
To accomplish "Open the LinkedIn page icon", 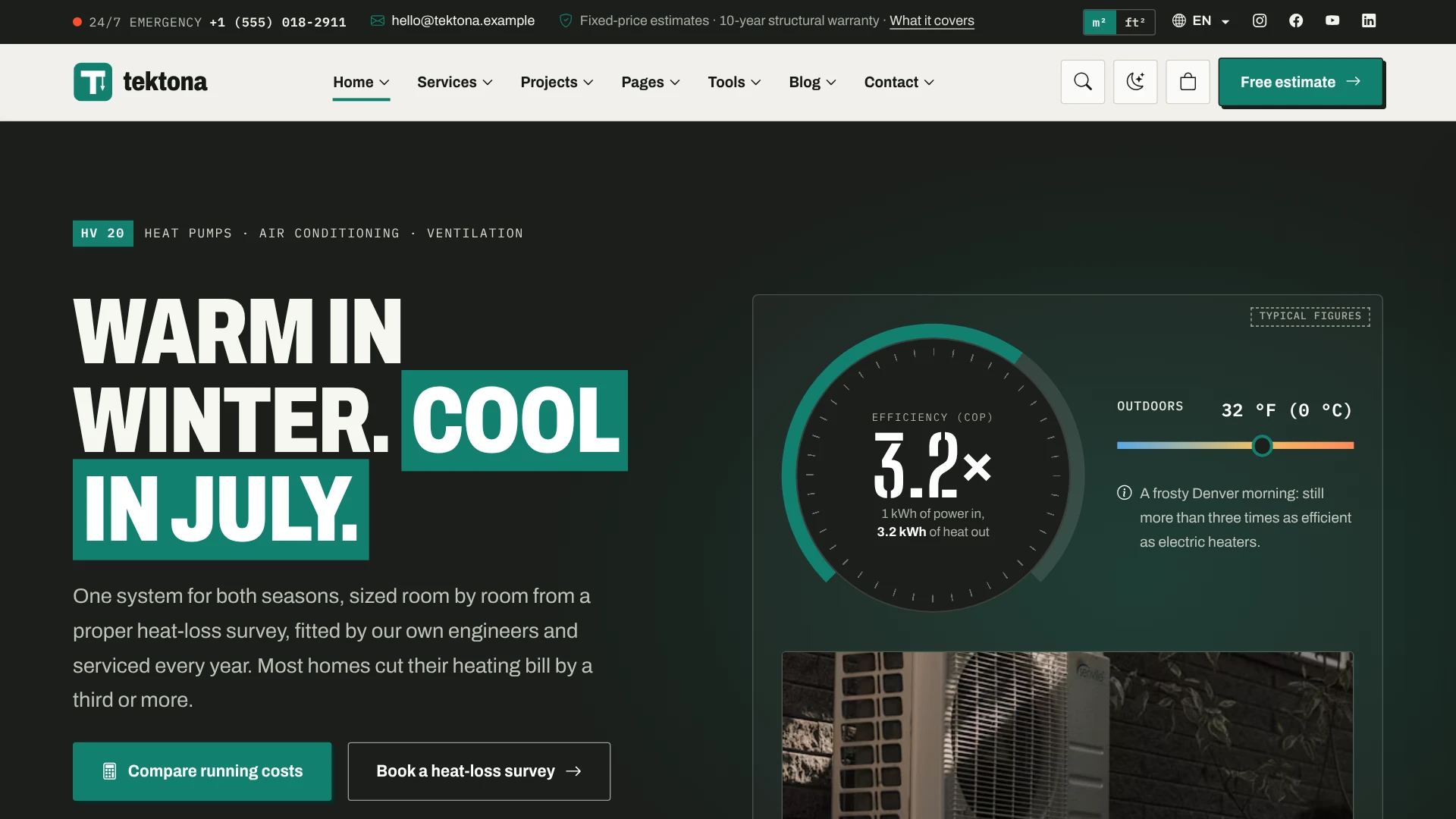I will coord(1369,20).
